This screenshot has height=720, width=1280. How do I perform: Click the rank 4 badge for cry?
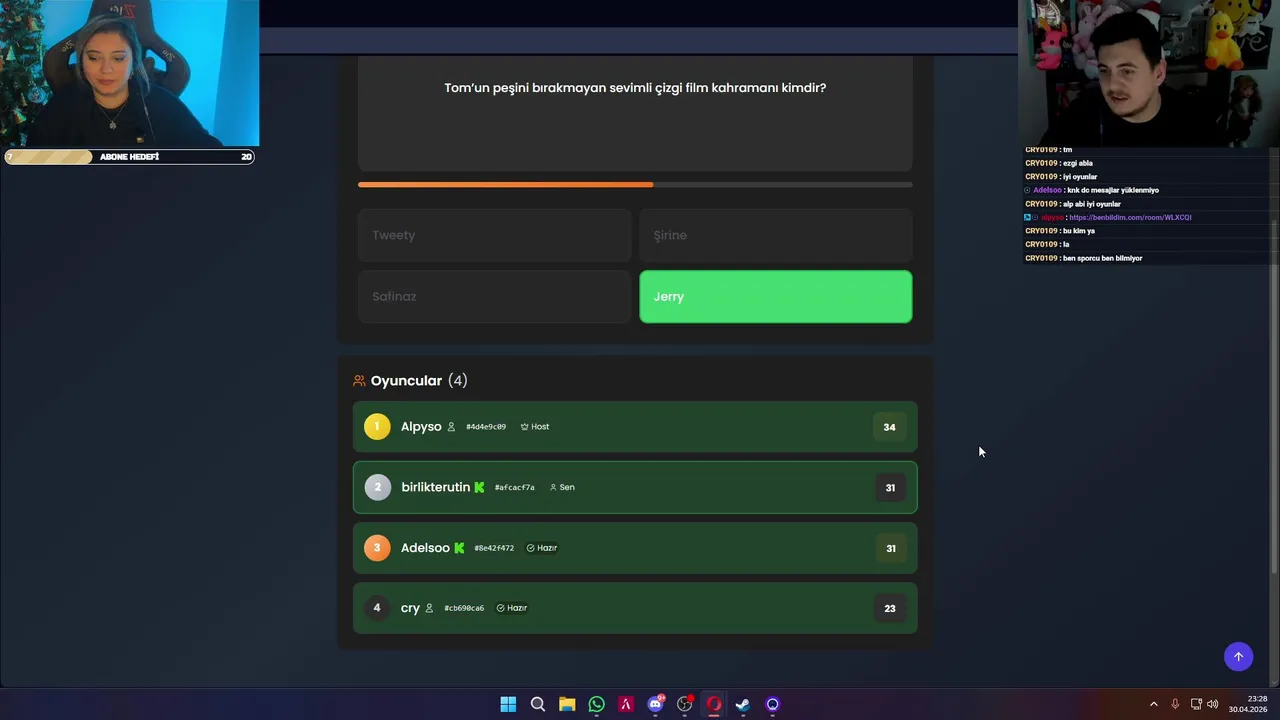(377, 608)
